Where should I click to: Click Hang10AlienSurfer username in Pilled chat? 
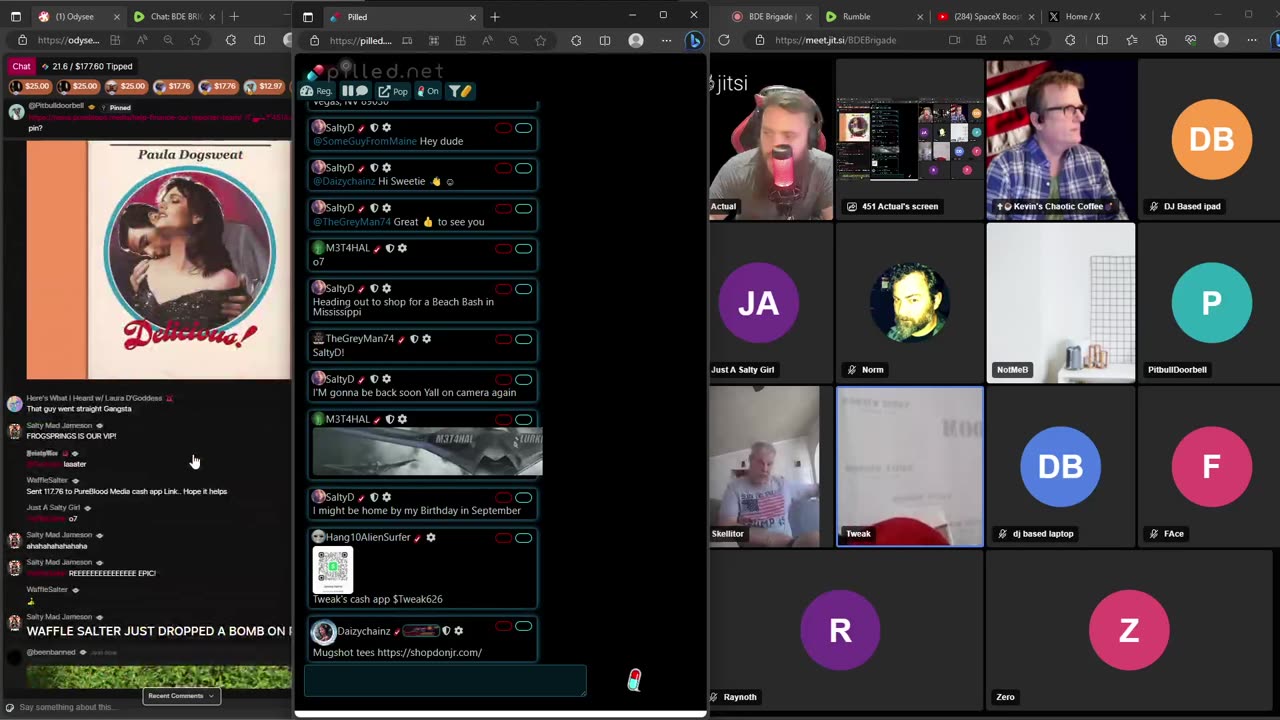pos(368,537)
